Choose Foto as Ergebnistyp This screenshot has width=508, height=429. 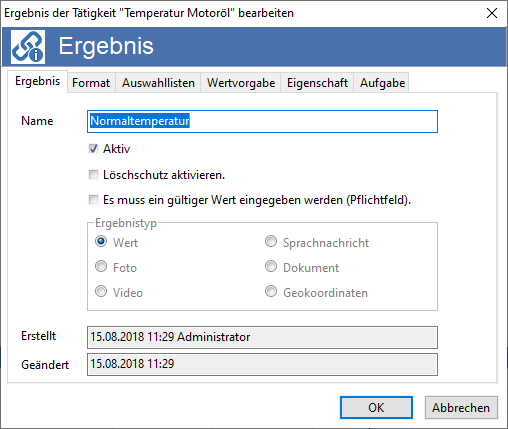(101, 266)
